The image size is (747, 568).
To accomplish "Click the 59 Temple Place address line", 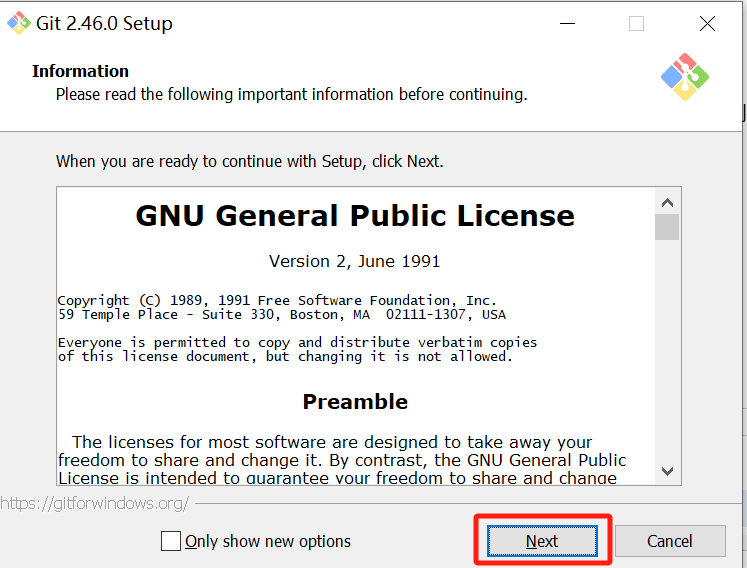I will [282, 314].
